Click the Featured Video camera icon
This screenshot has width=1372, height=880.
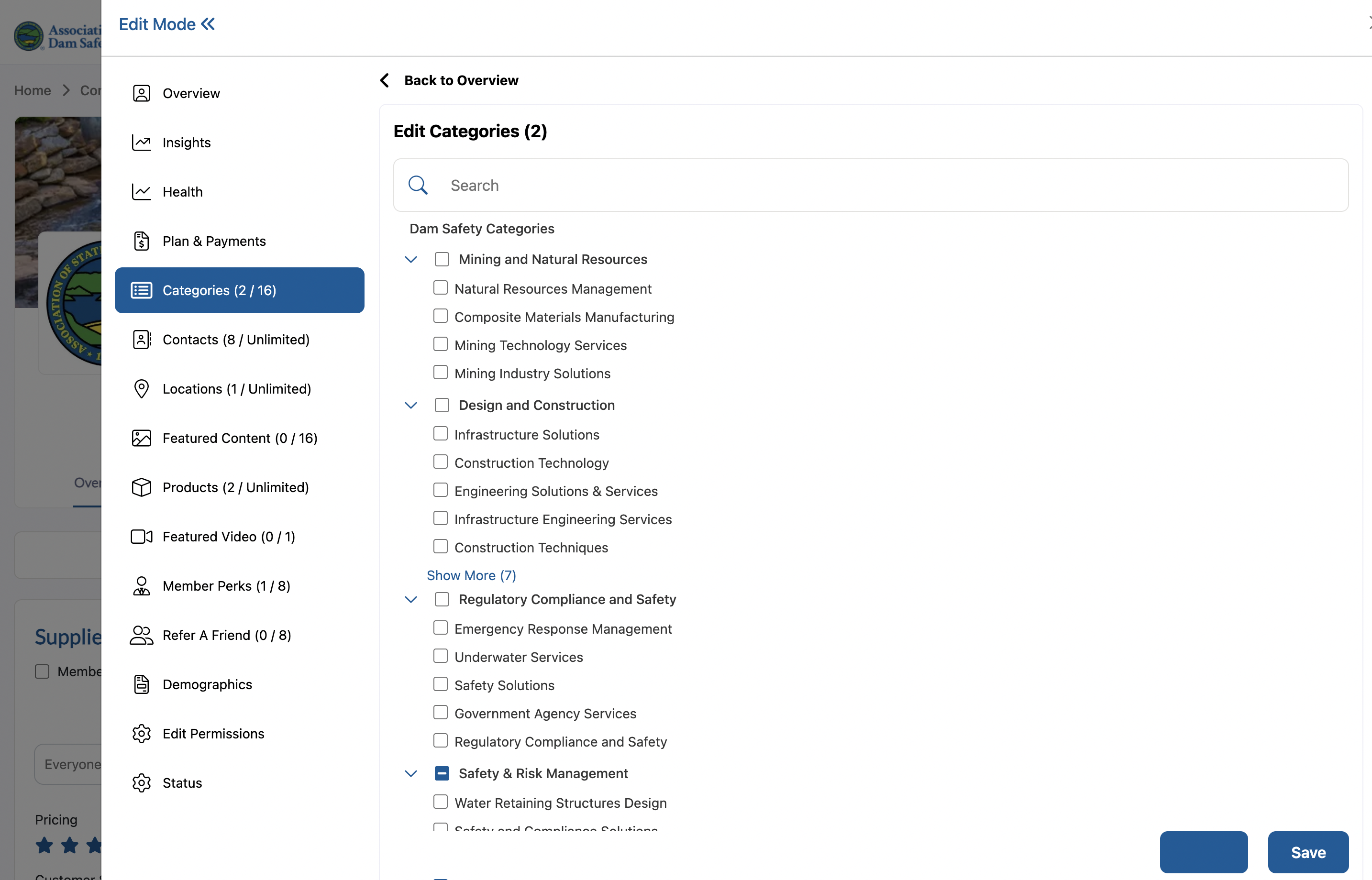click(x=141, y=537)
